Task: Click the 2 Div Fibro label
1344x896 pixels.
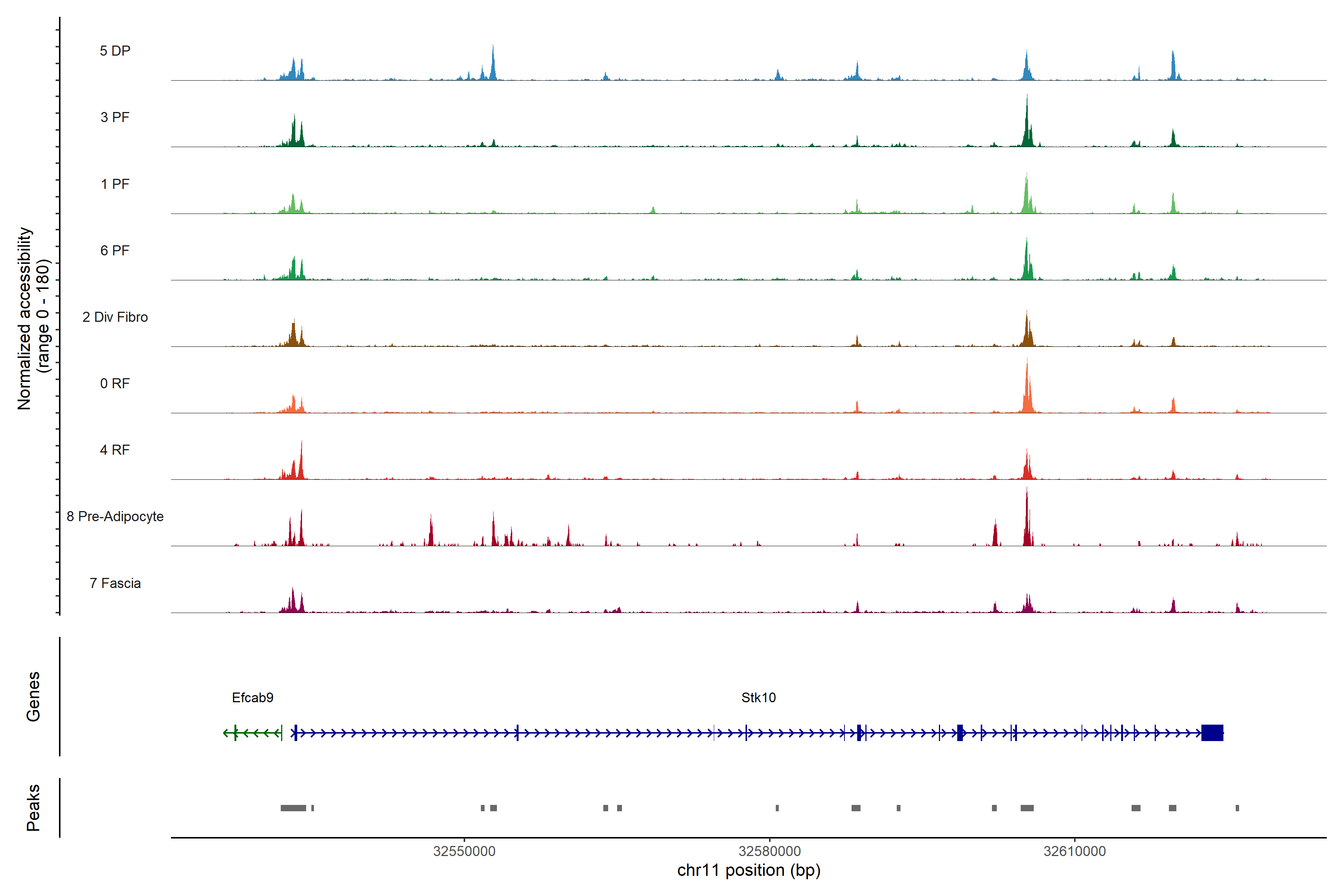Action: coord(115,317)
